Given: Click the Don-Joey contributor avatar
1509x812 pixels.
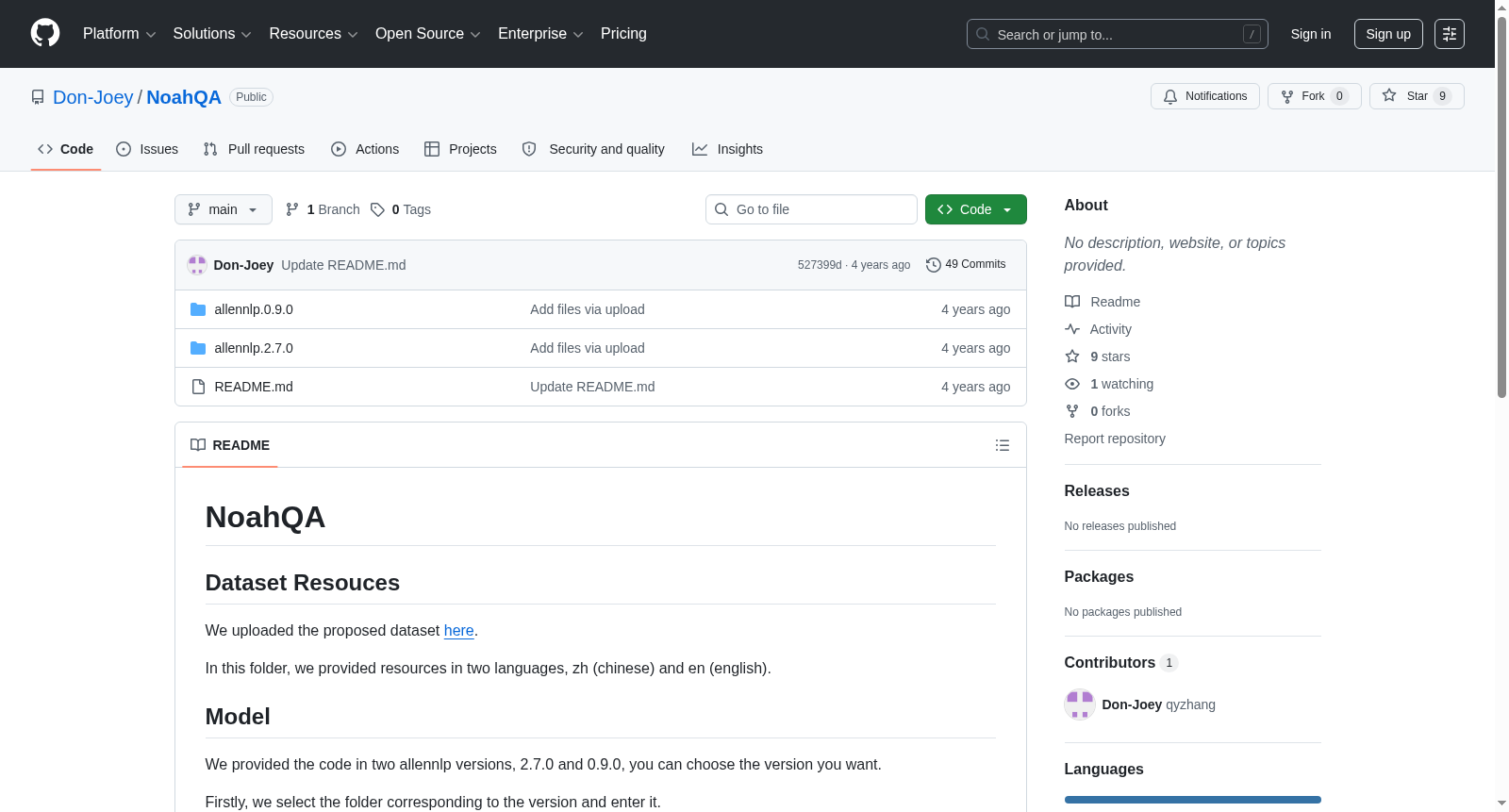Looking at the screenshot, I should (x=1080, y=704).
